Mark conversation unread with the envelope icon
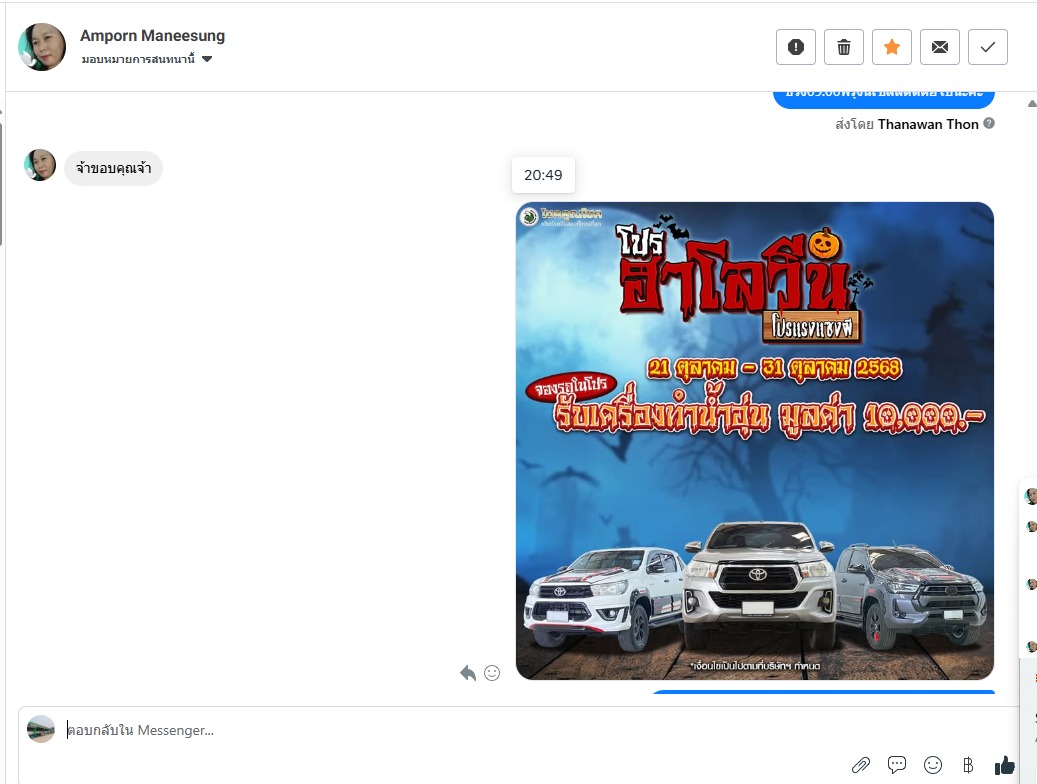Viewport: 1037px width, 784px height. coord(940,47)
